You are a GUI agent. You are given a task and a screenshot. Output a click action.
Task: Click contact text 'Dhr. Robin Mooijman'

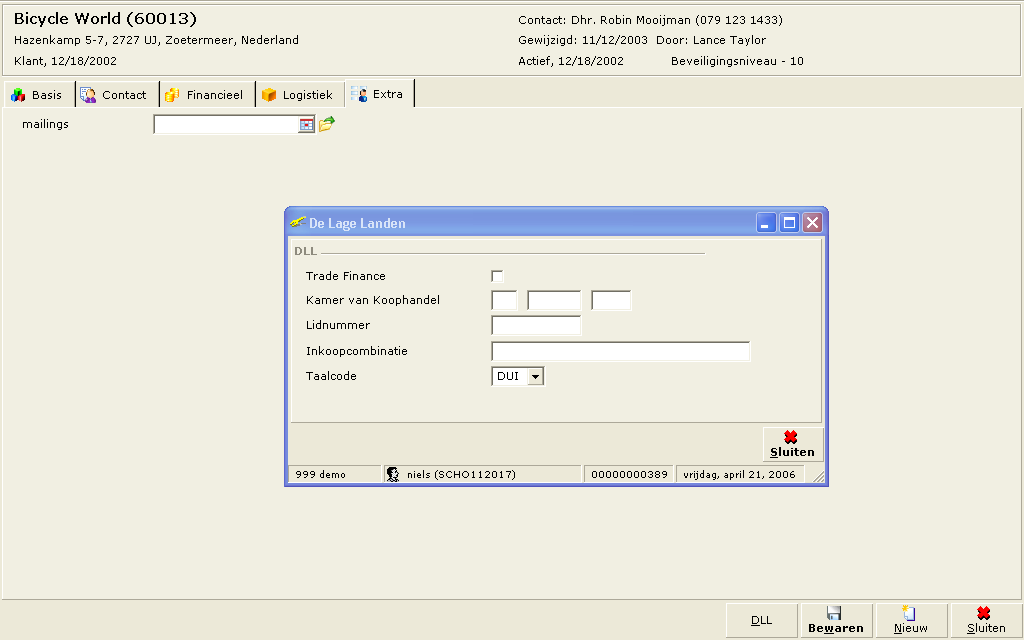click(x=630, y=20)
